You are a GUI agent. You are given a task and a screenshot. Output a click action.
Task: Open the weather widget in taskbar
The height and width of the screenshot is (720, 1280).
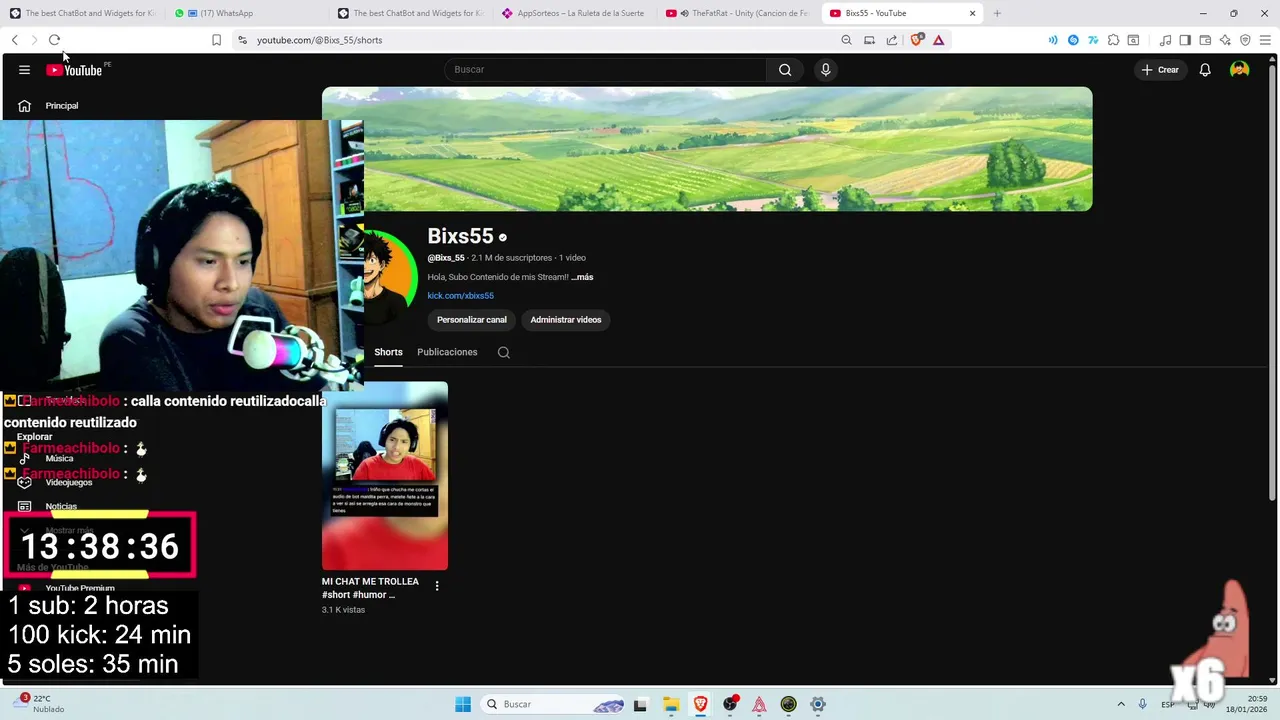[x=40, y=704]
